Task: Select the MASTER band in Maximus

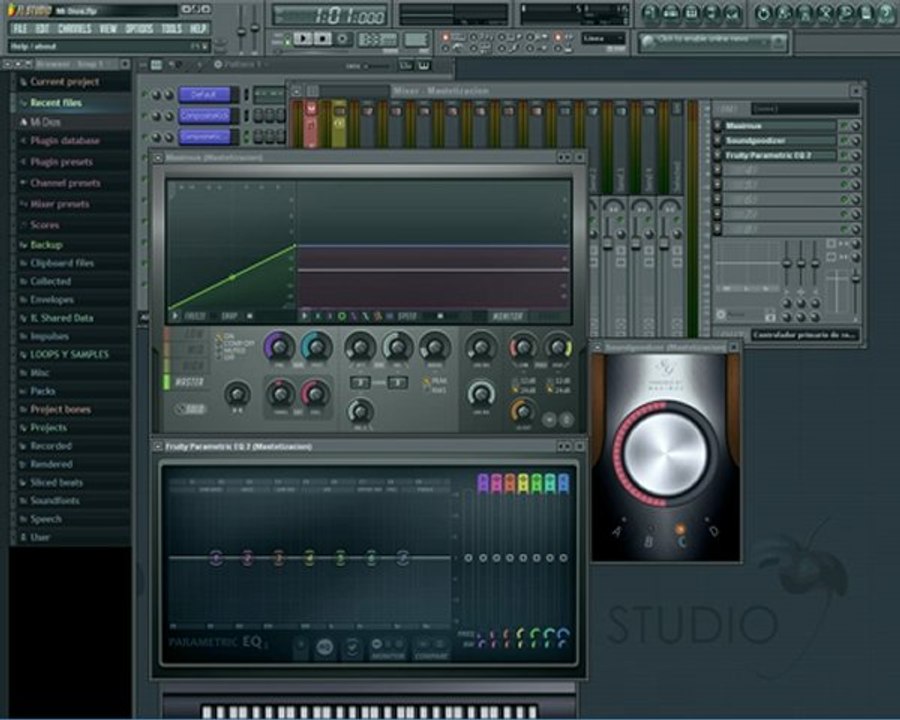Action: point(189,382)
